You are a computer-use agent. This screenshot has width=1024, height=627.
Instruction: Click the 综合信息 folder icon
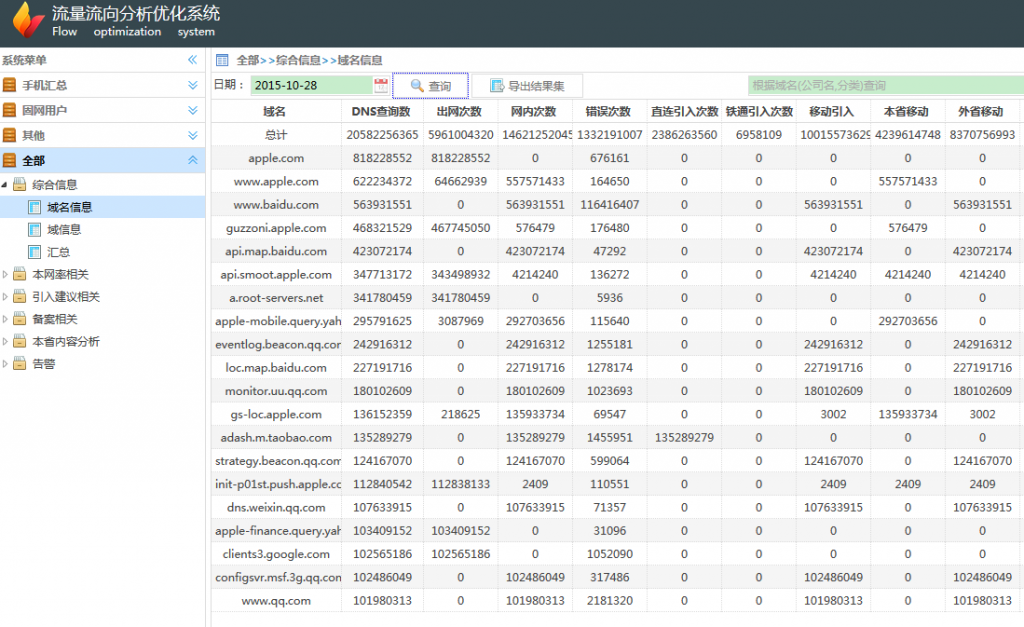[x=20, y=184]
